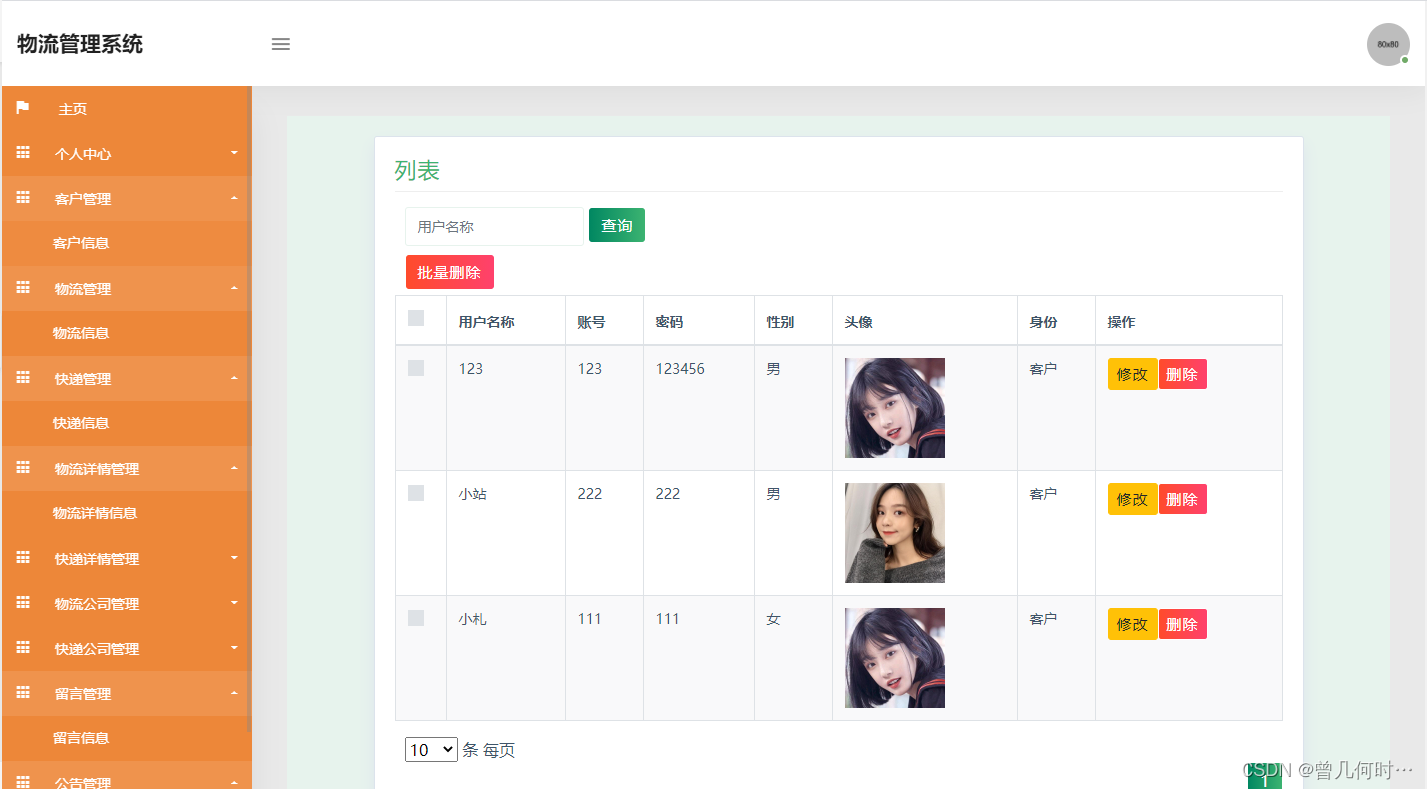The width and height of the screenshot is (1427, 789).
Task: Click the grid icon beside 快递详情管理
Action: click(x=23, y=558)
